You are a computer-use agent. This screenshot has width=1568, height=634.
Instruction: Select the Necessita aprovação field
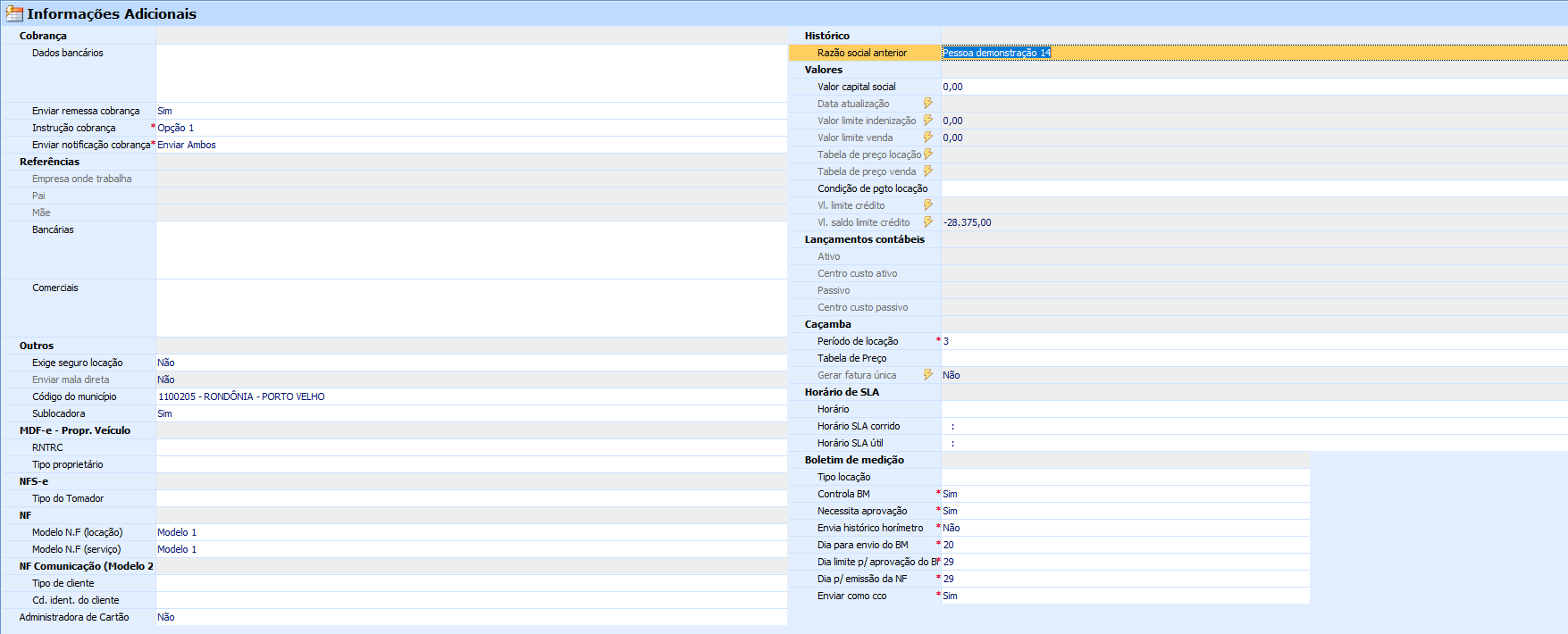(1126, 511)
